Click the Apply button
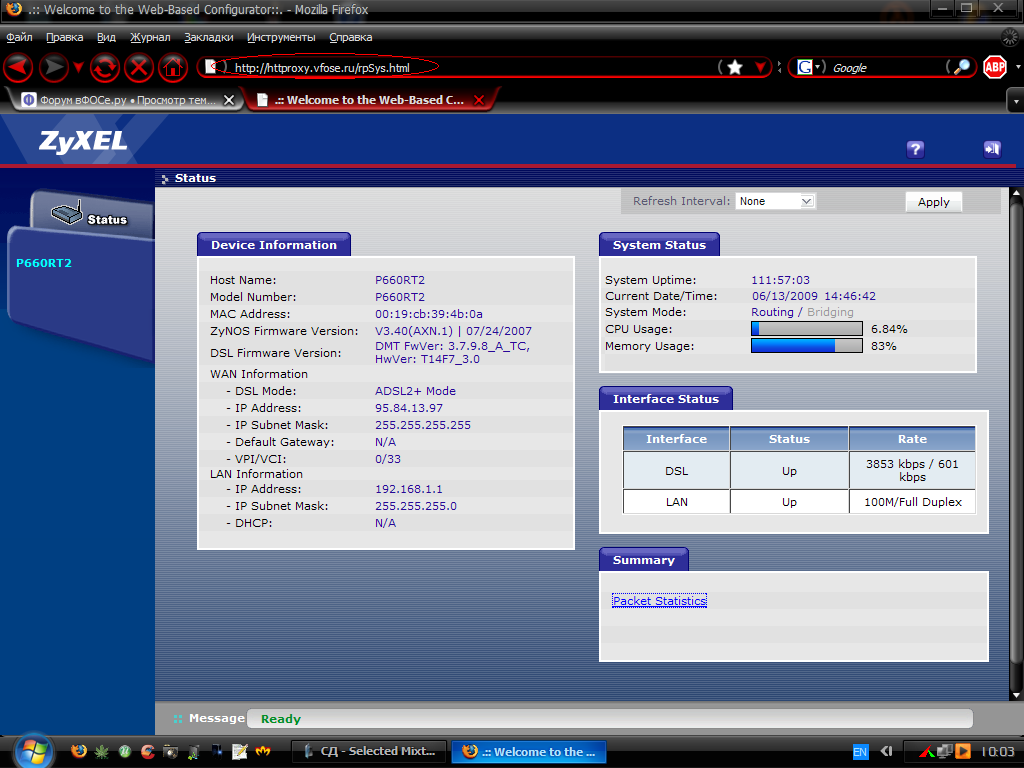This screenshot has height=768, width=1024. click(933, 201)
